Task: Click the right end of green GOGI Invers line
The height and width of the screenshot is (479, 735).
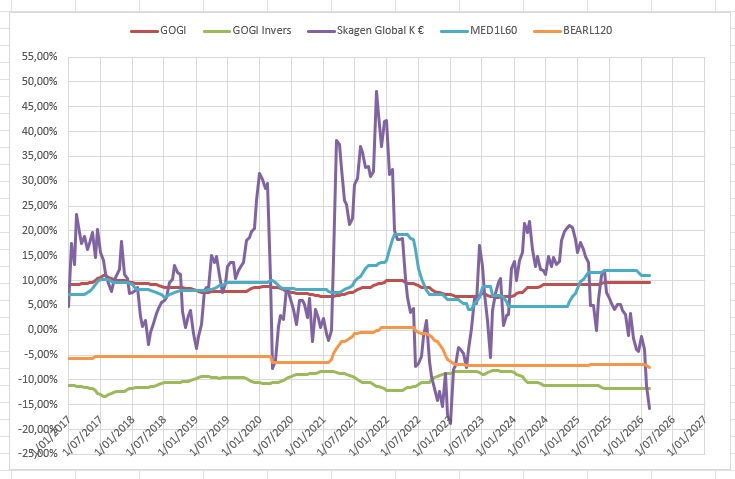Action: coord(650,388)
